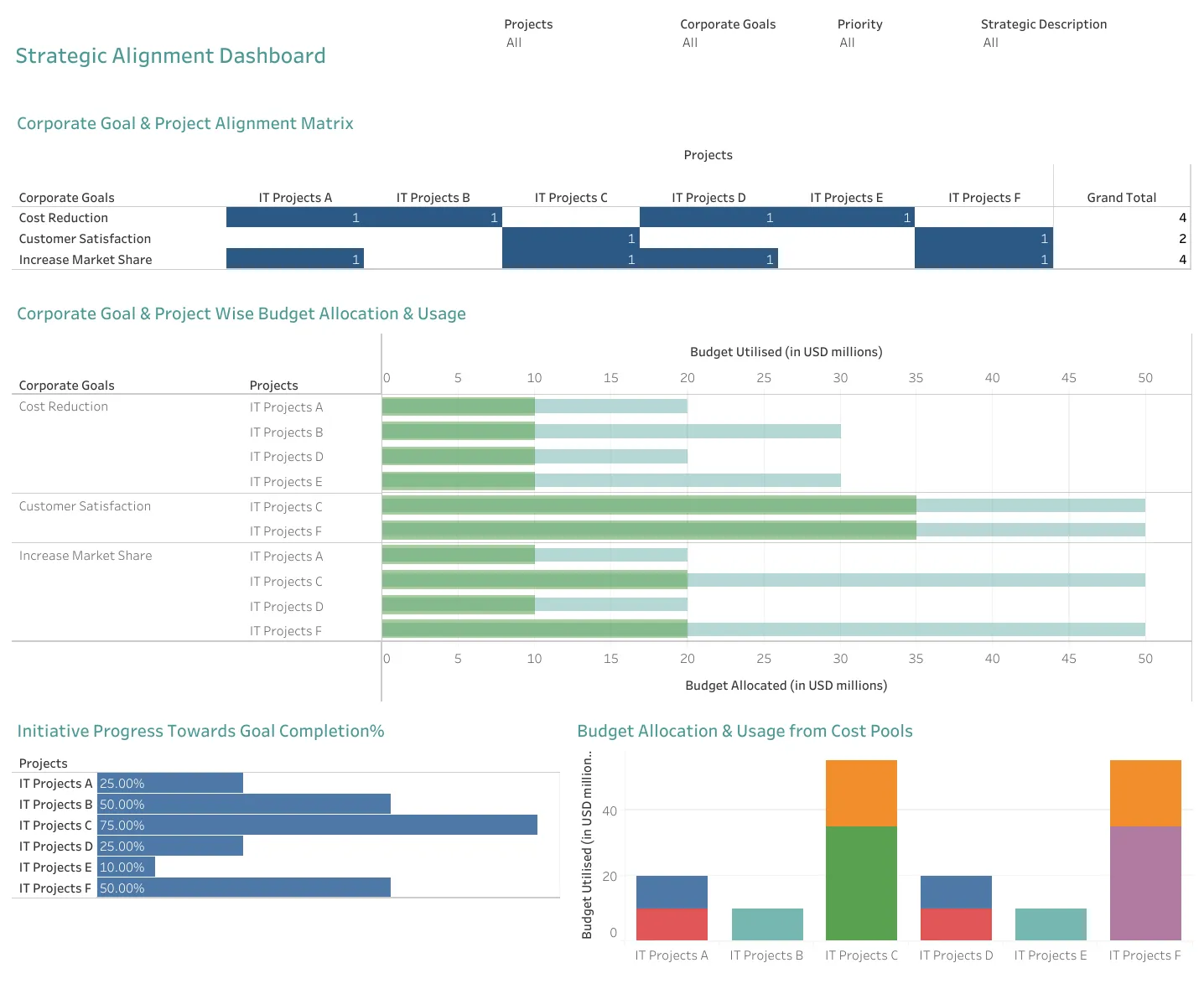Click blue segment of IT Projects D stacked column

(956, 892)
